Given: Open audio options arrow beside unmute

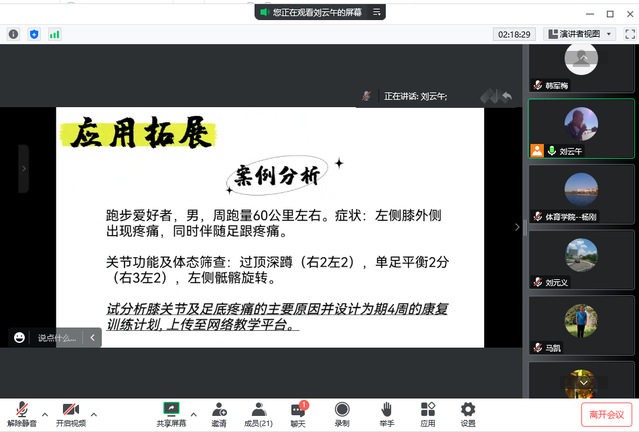Looking at the screenshot, I should [45, 412].
